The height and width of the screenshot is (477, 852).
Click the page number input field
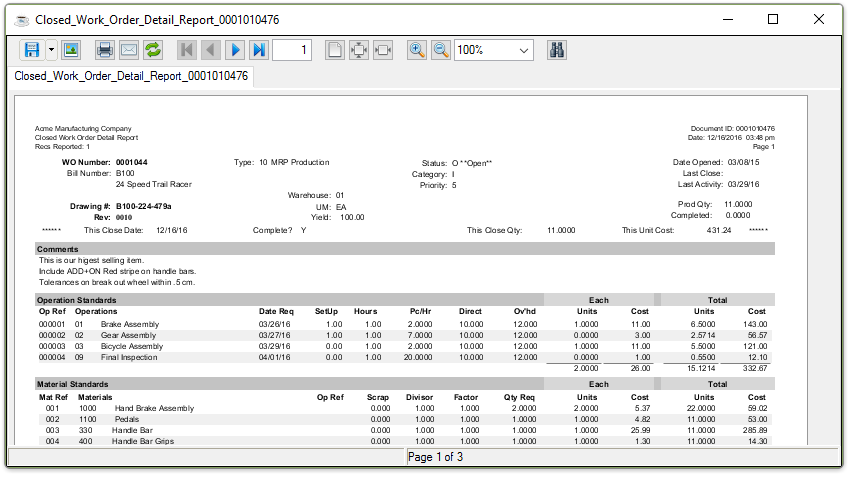[x=292, y=49]
